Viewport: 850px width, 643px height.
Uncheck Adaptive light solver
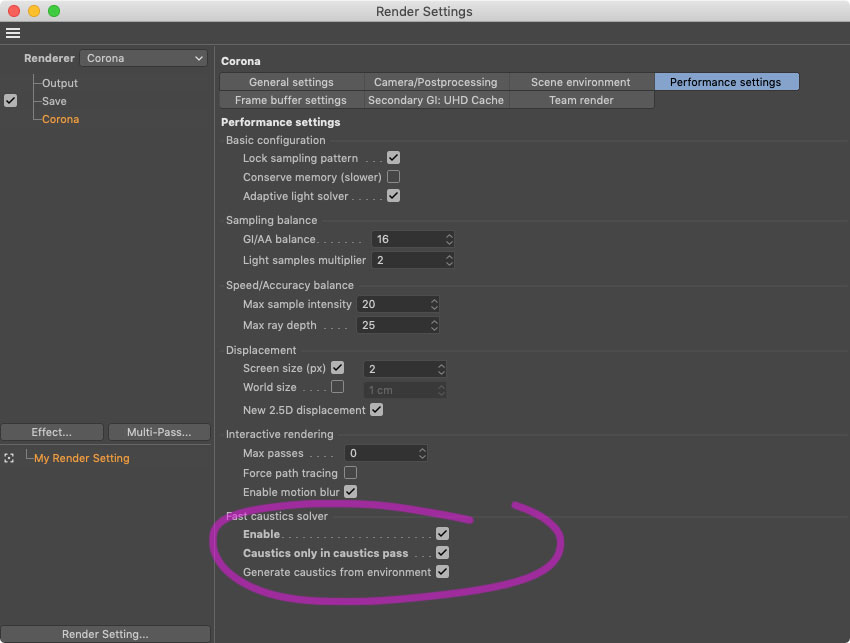click(x=394, y=196)
